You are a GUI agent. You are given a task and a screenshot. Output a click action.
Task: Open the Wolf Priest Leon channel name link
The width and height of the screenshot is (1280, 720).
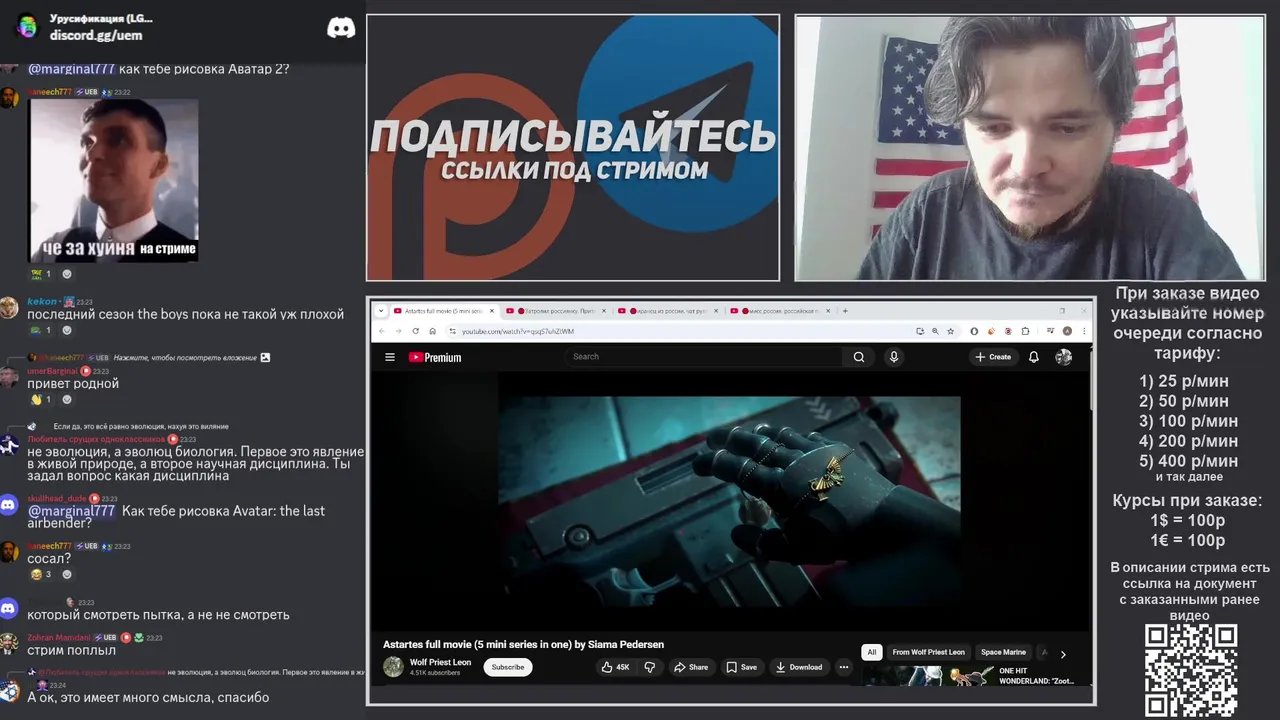[440, 662]
